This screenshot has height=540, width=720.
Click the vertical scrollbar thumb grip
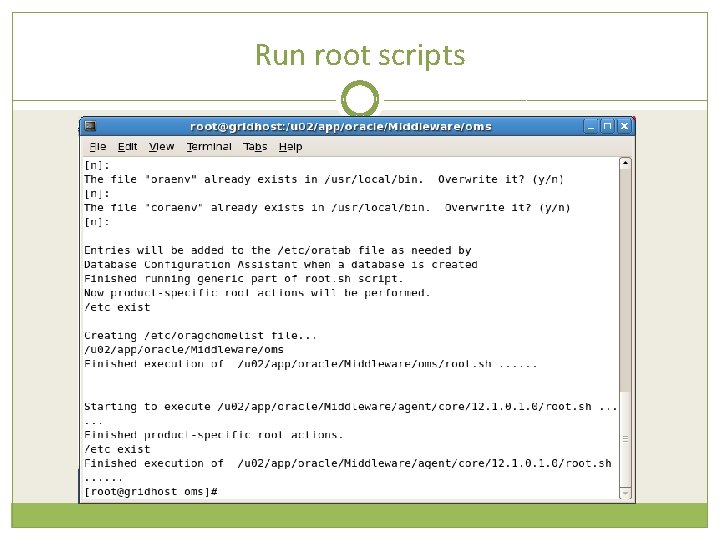tap(625, 439)
